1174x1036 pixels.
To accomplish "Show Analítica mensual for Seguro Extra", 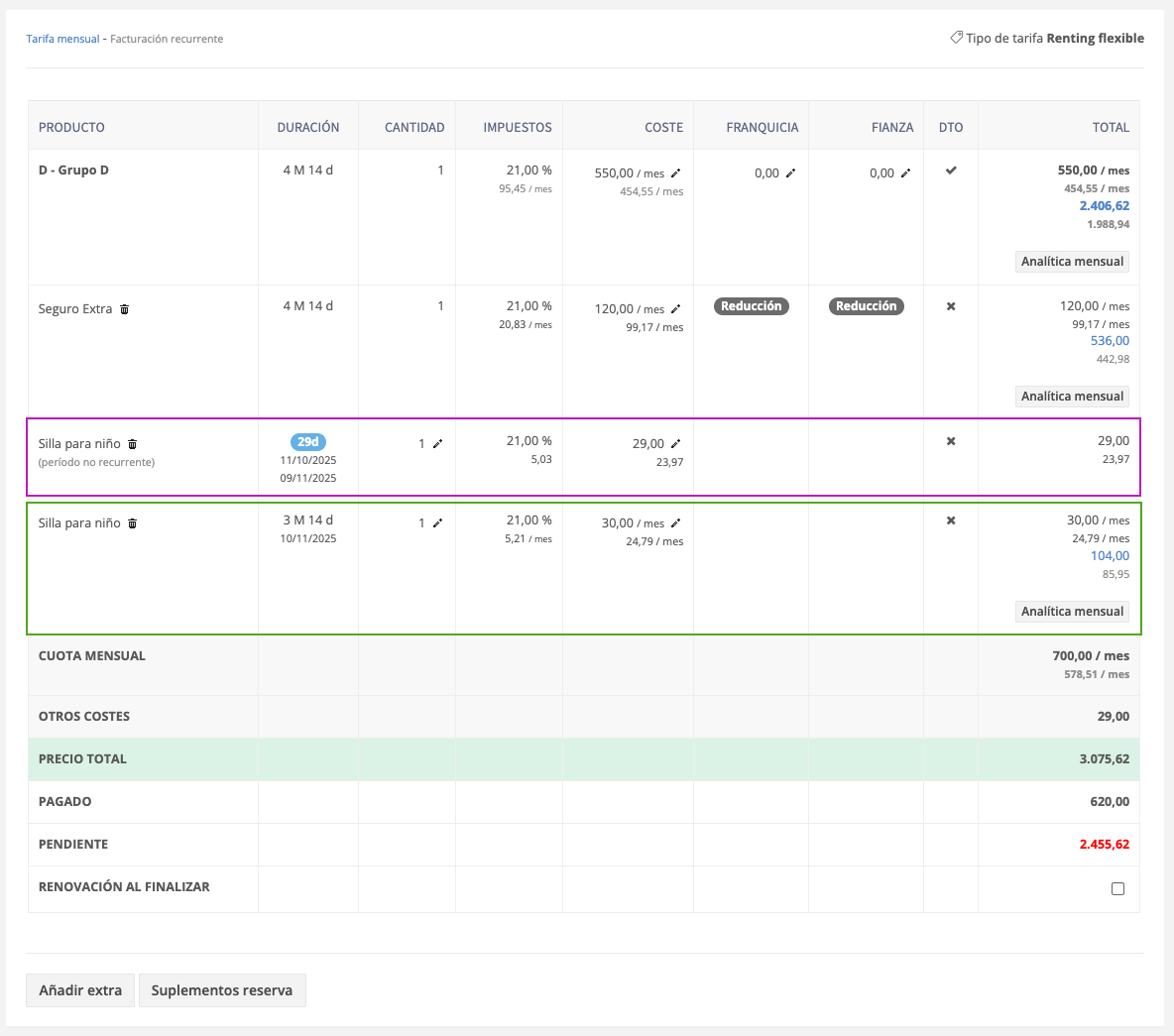I will click(1072, 397).
